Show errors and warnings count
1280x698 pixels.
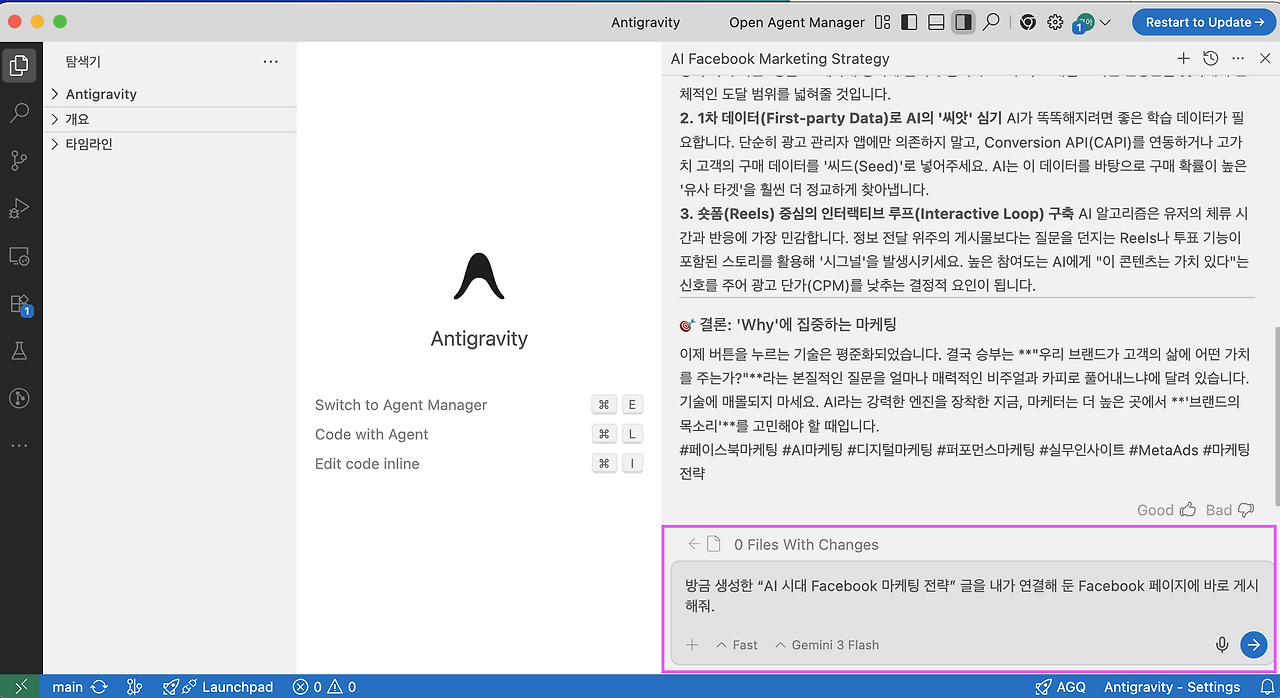(x=324, y=687)
